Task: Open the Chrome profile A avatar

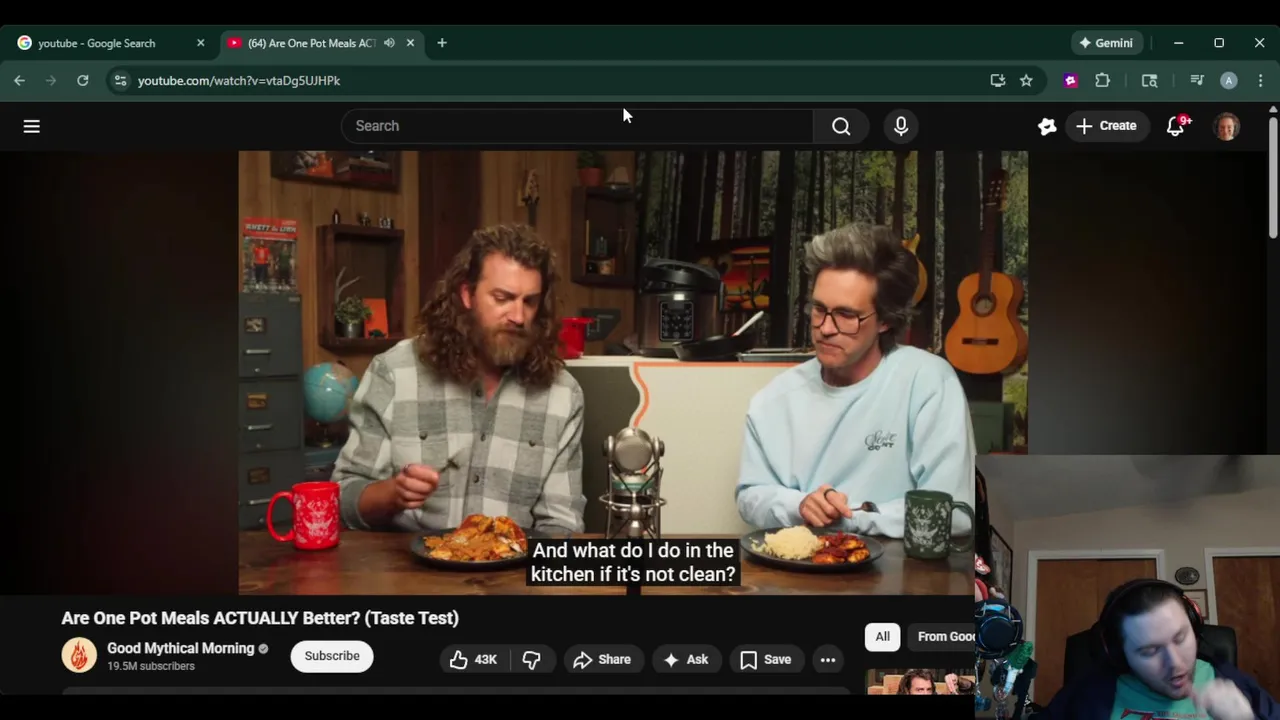Action: pos(1229,81)
